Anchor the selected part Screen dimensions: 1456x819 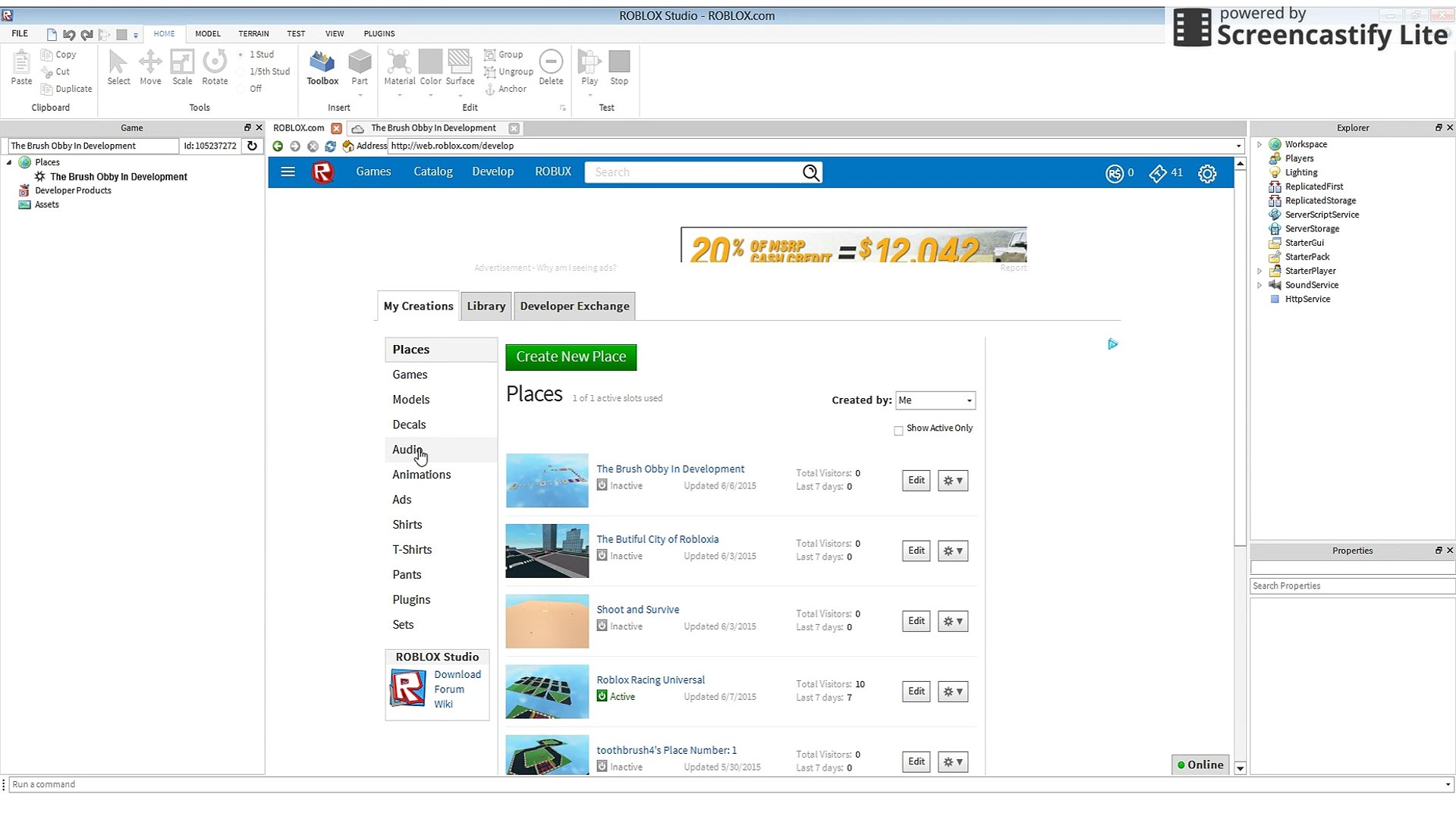coord(505,89)
